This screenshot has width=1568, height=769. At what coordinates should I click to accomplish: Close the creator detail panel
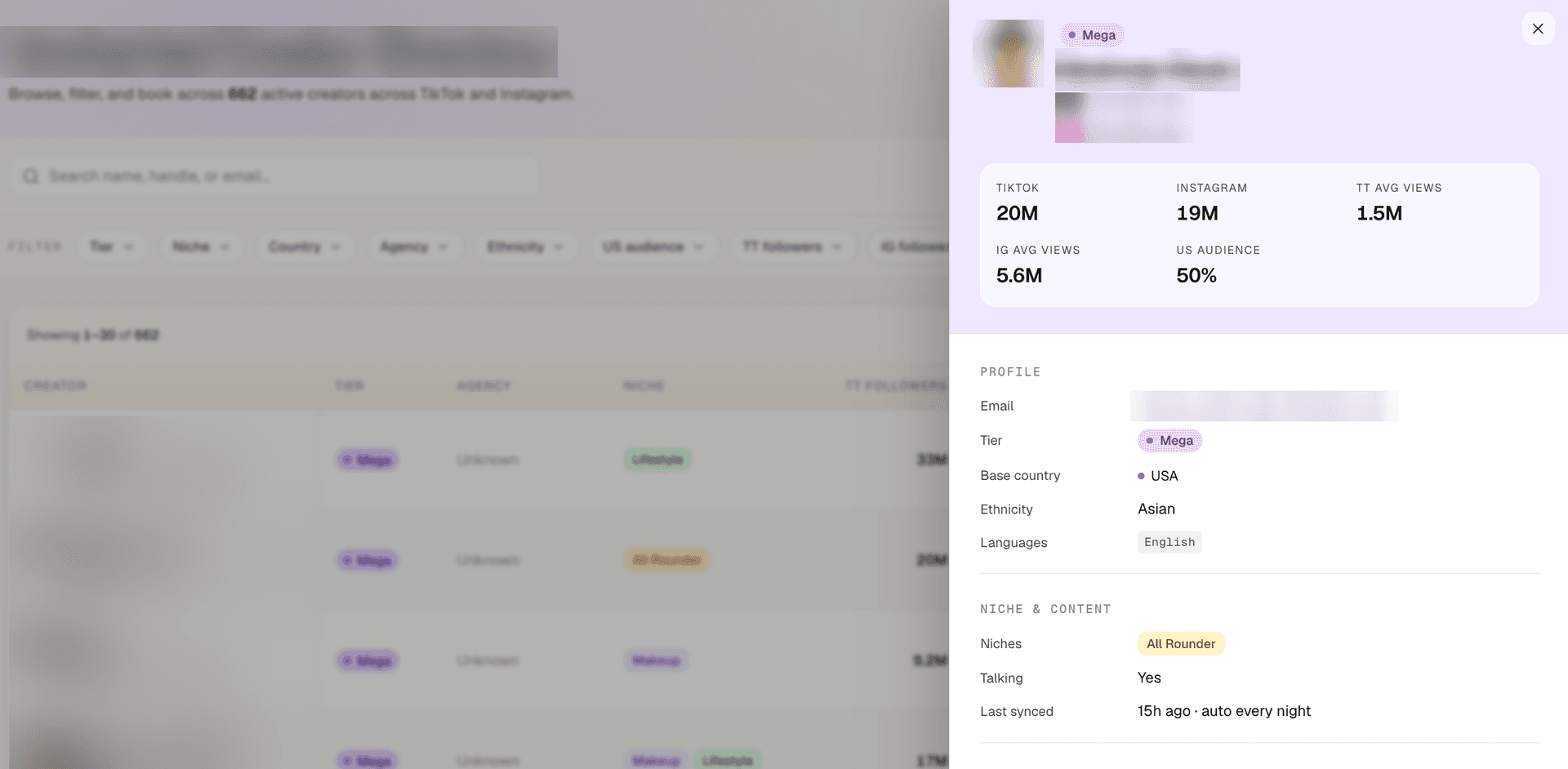click(x=1538, y=29)
